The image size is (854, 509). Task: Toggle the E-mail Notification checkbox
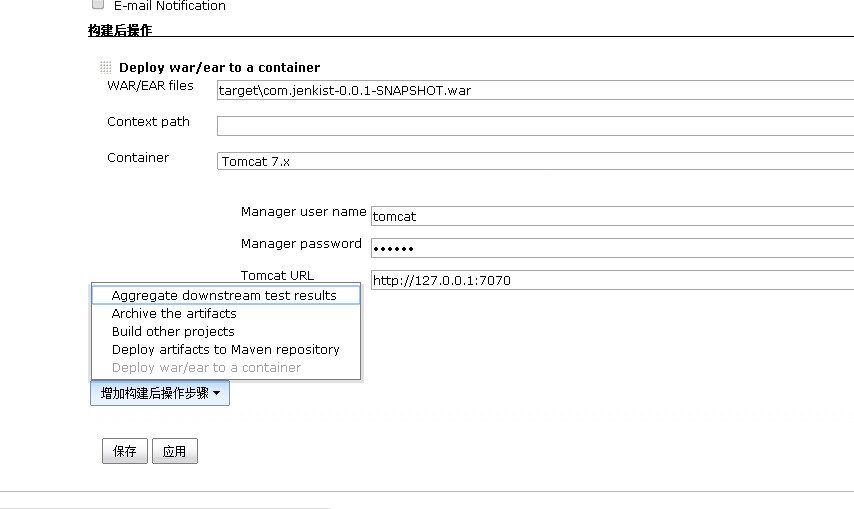[98, 4]
